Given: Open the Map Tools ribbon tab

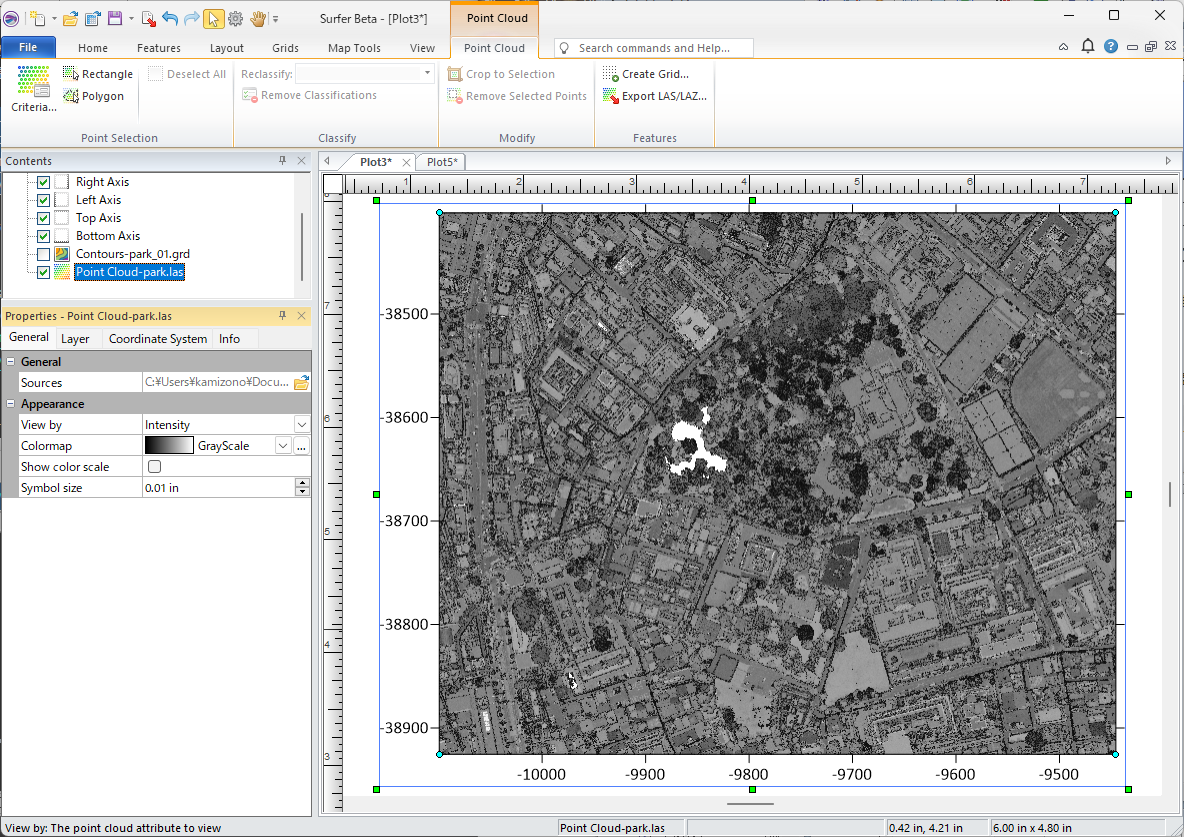Looking at the screenshot, I should click(353, 48).
